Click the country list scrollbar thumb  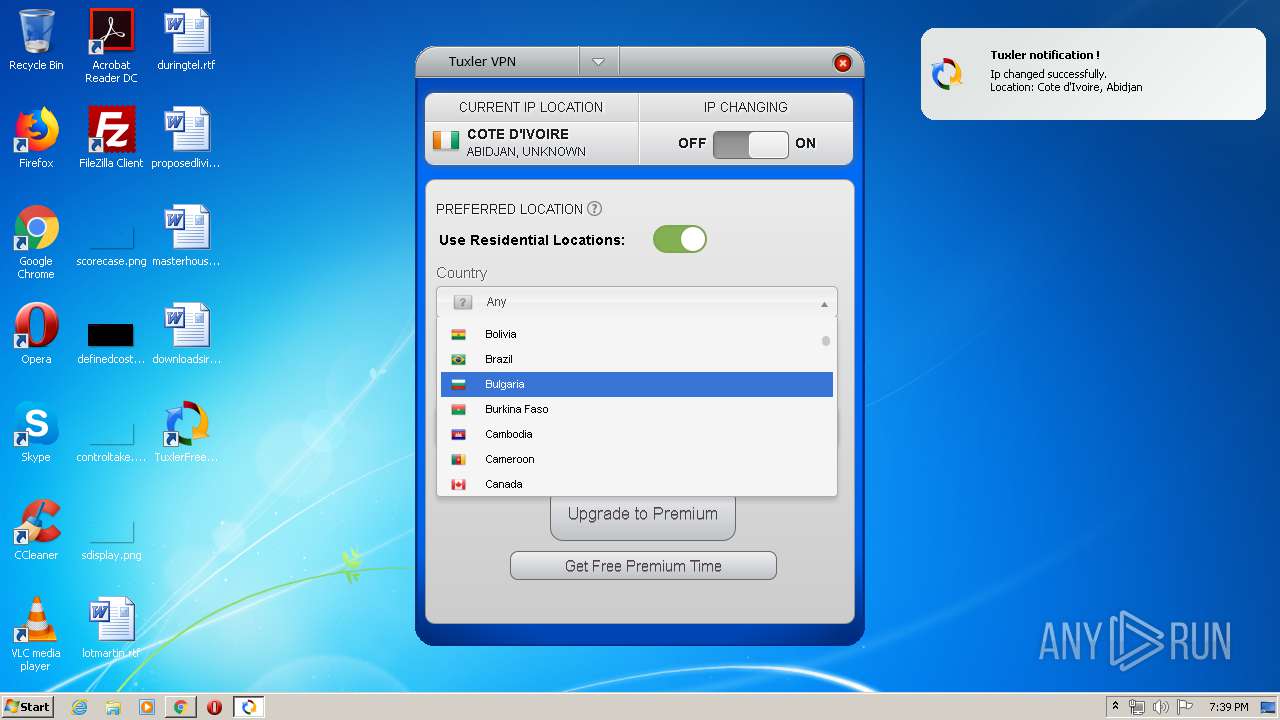pyautogui.click(x=826, y=341)
